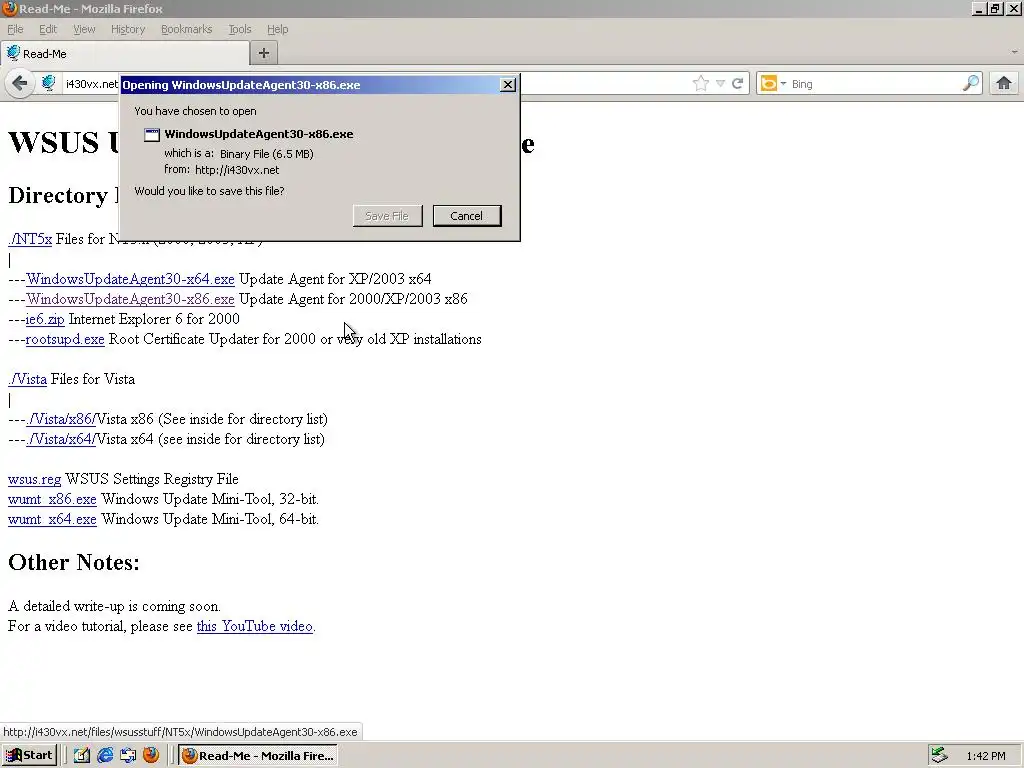Click the Binary File (6.5 MB) text

coord(266,154)
